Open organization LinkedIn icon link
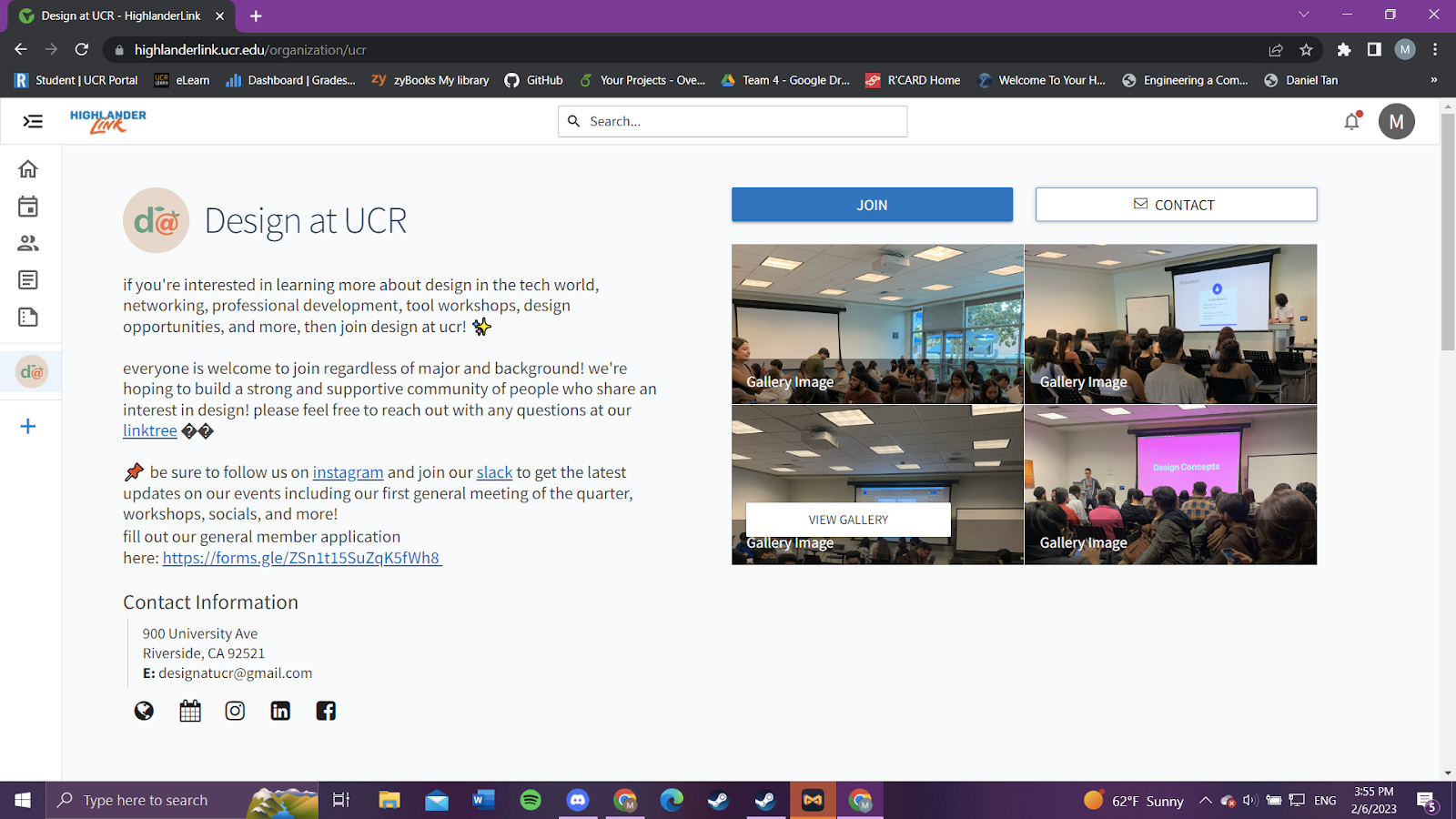Viewport: 1456px width, 819px height. 280,711
